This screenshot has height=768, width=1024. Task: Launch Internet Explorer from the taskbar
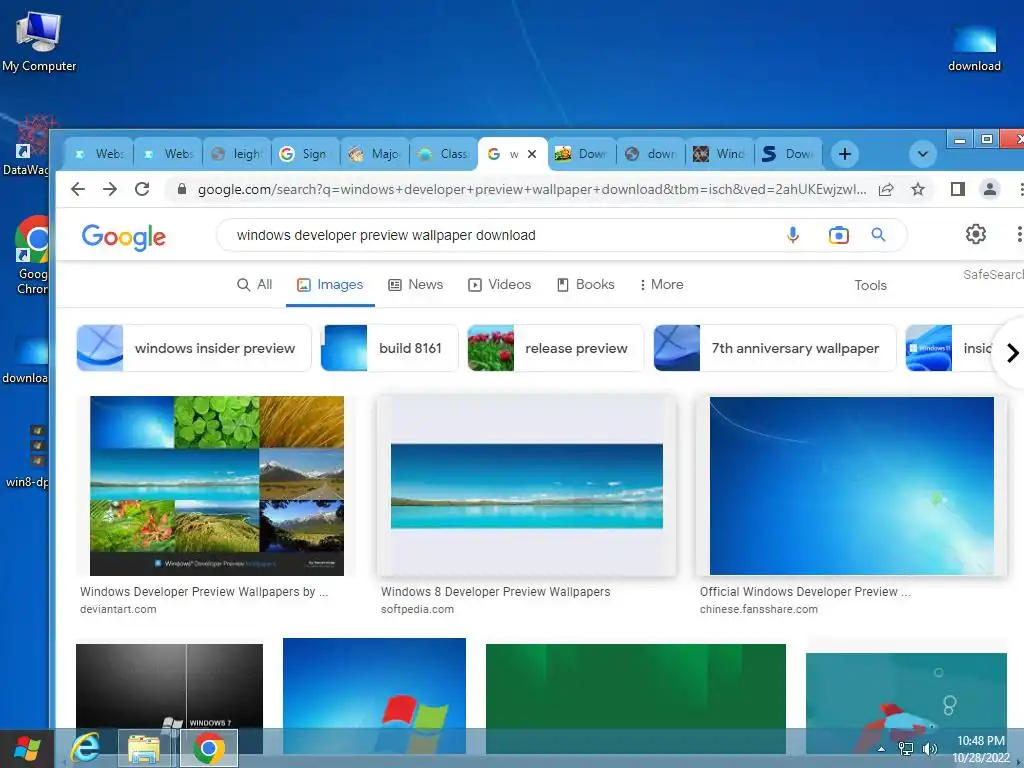tap(86, 748)
